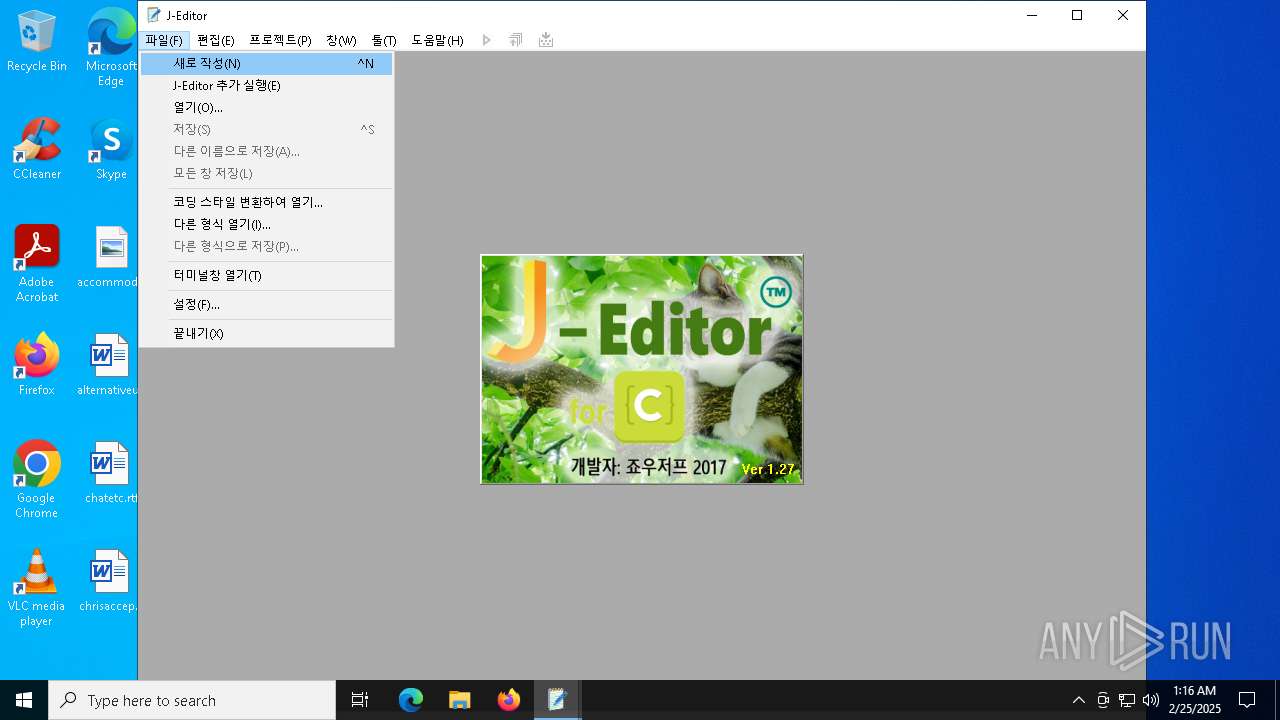
Task: Open the 파일(F) menu
Action: [164, 40]
